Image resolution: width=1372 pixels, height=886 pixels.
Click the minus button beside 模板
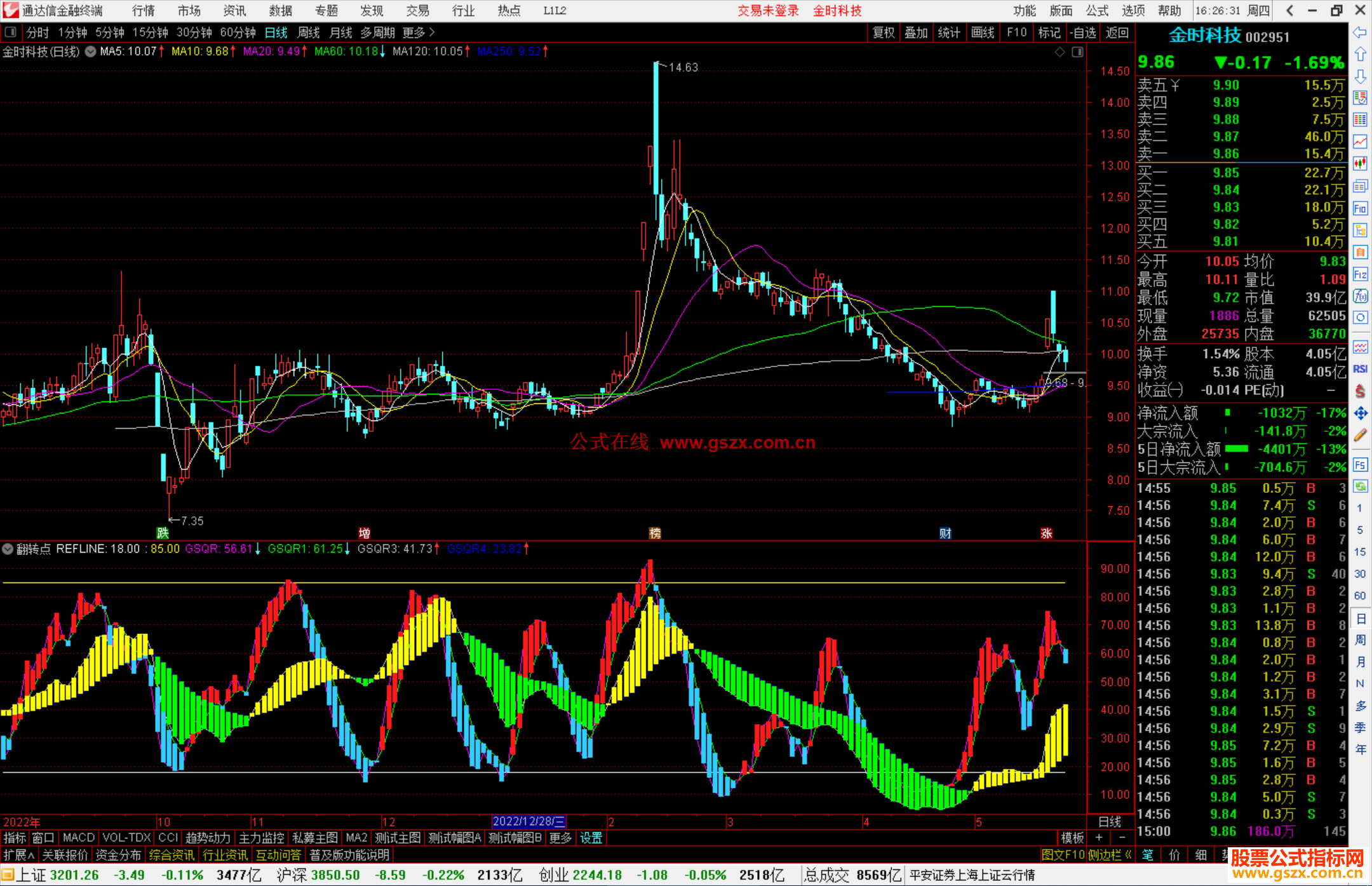coord(1122,838)
